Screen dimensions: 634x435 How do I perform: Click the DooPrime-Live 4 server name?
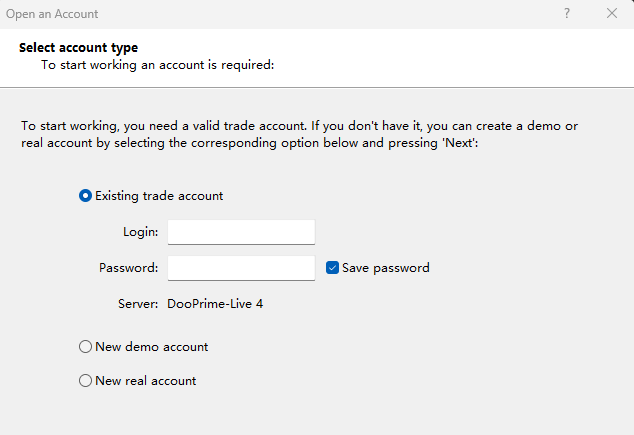(215, 303)
